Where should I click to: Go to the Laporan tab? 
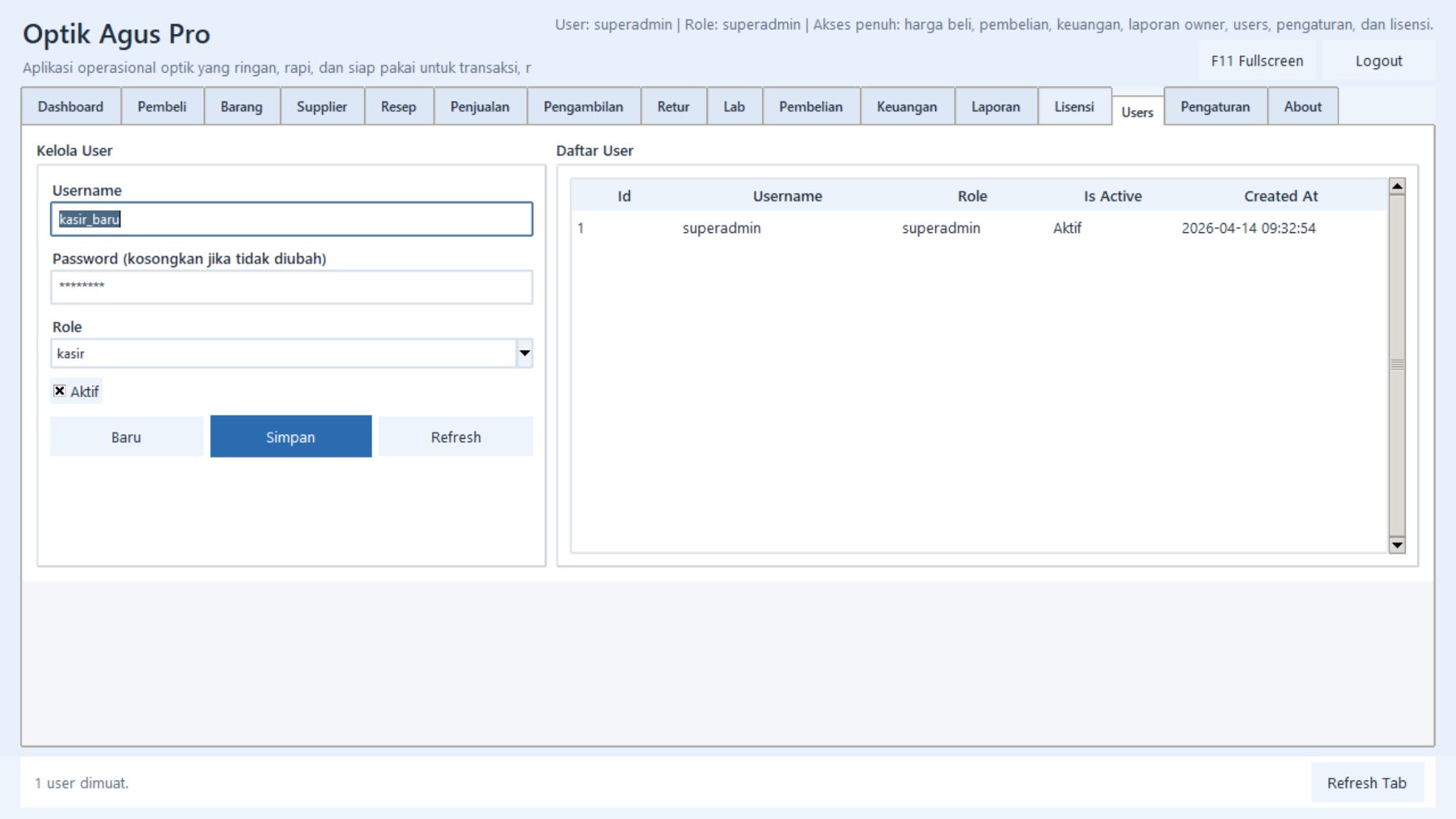995,107
